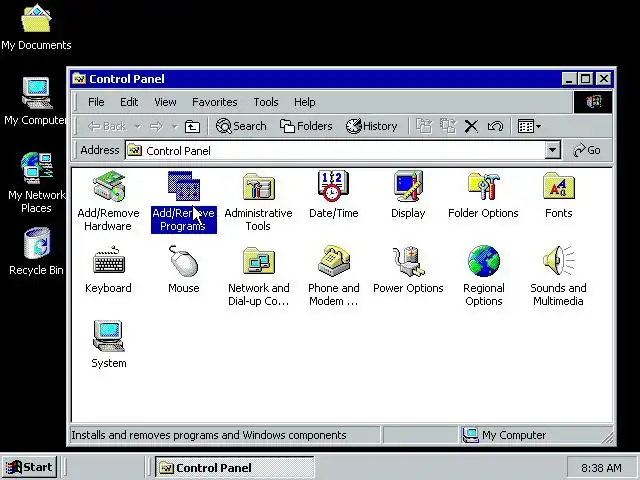Click the Up one level folder icon
Screen dimensions: 640x480
coord(192,127)
